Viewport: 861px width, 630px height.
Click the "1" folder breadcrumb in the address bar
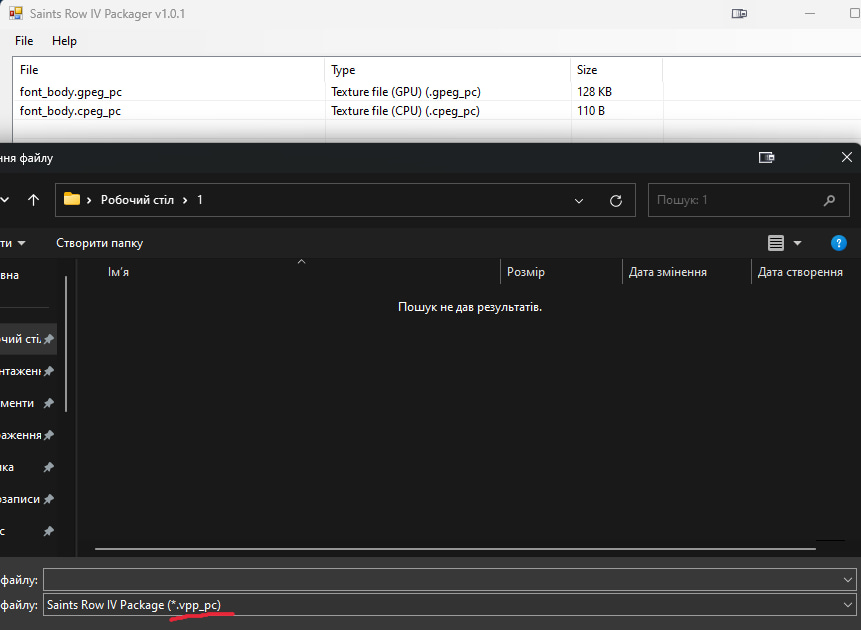tap(200, 200)
